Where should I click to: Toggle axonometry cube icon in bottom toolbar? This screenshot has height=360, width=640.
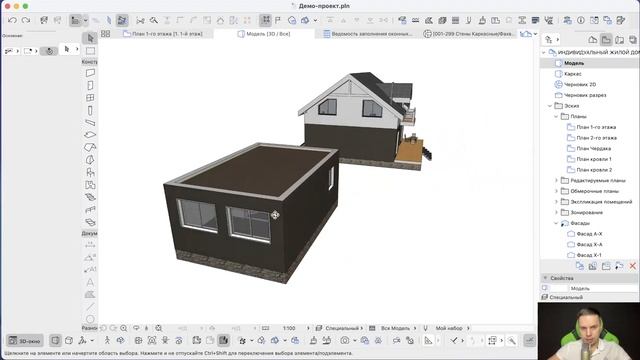[69, 340]
